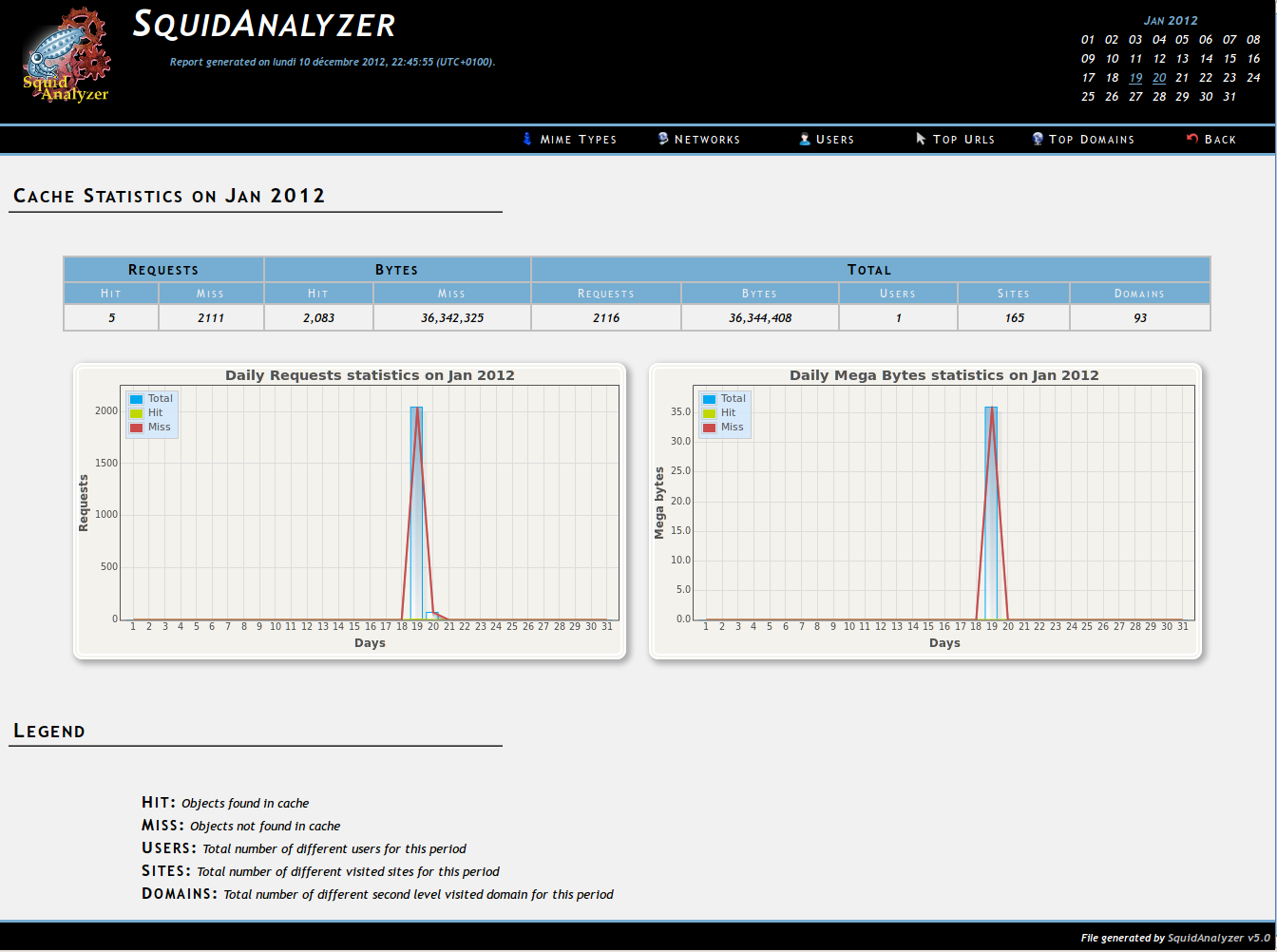
Task: Open the Top Urls menu item
Action: click(963, 140)
